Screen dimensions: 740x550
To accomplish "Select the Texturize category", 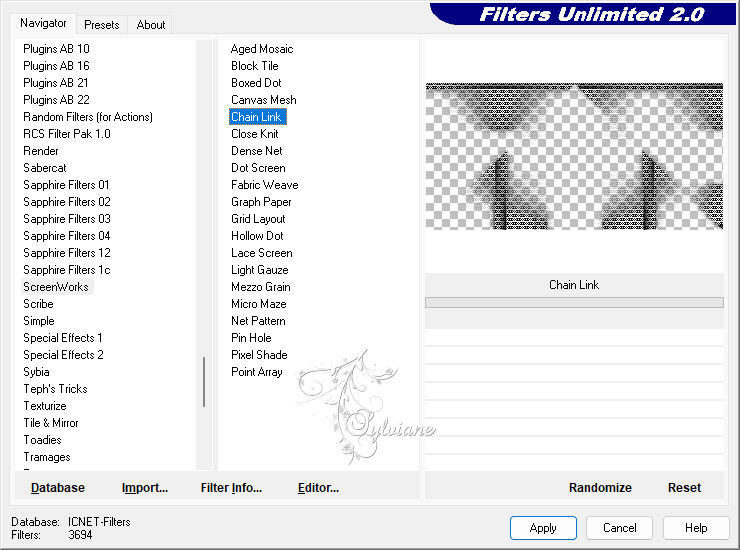I will click(x=45, y=406).
